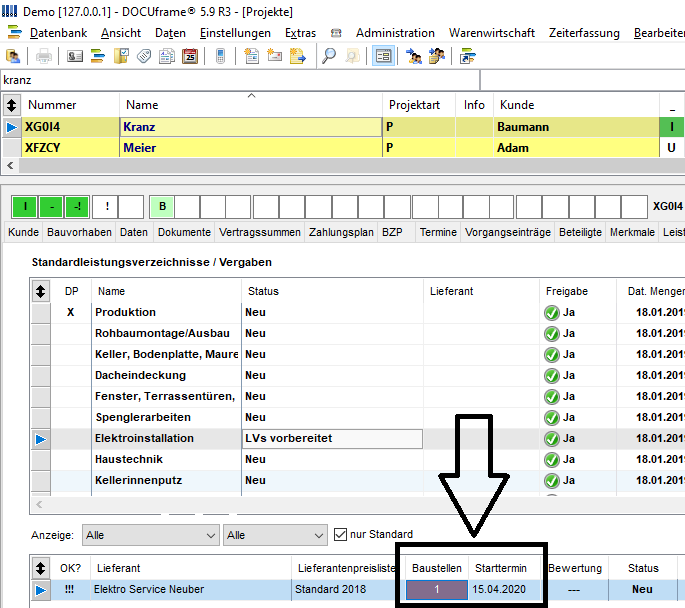Click the assign user arrow icon

pos(414,56)
